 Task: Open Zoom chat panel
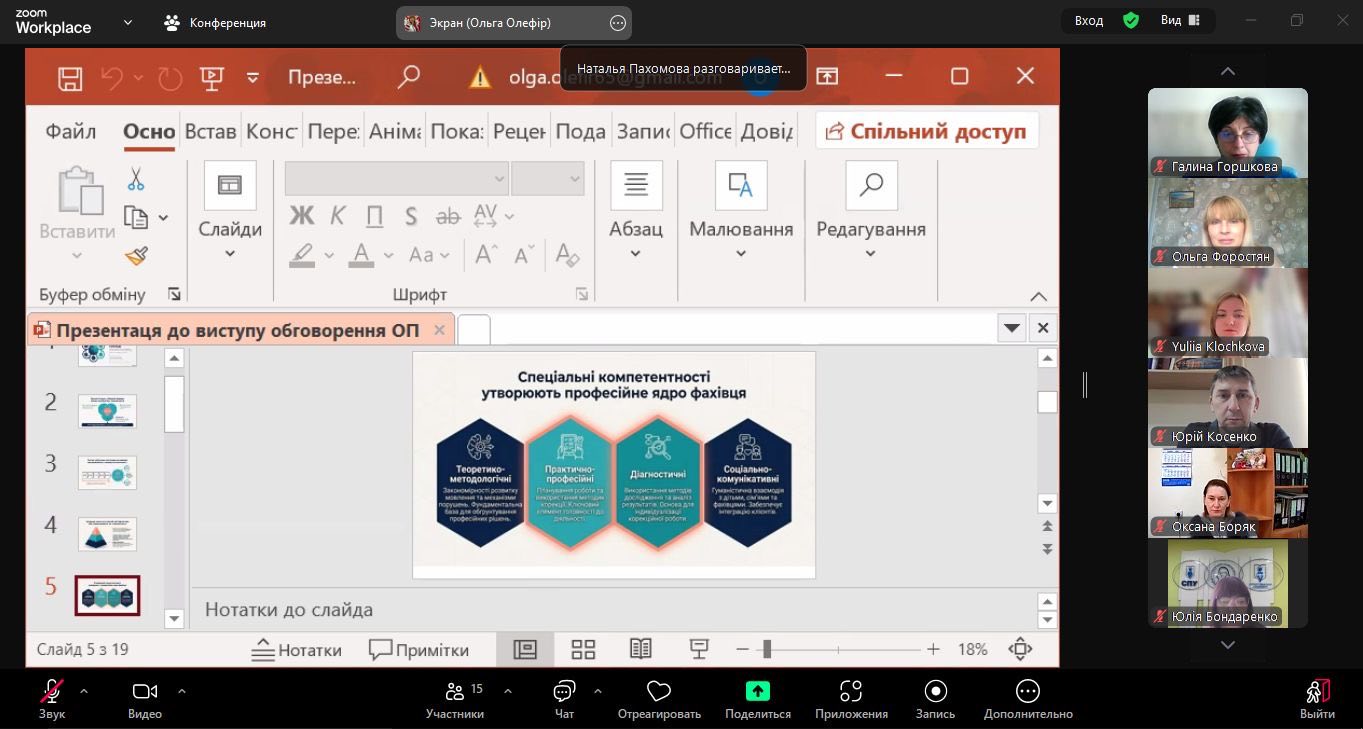coord(564,699)
